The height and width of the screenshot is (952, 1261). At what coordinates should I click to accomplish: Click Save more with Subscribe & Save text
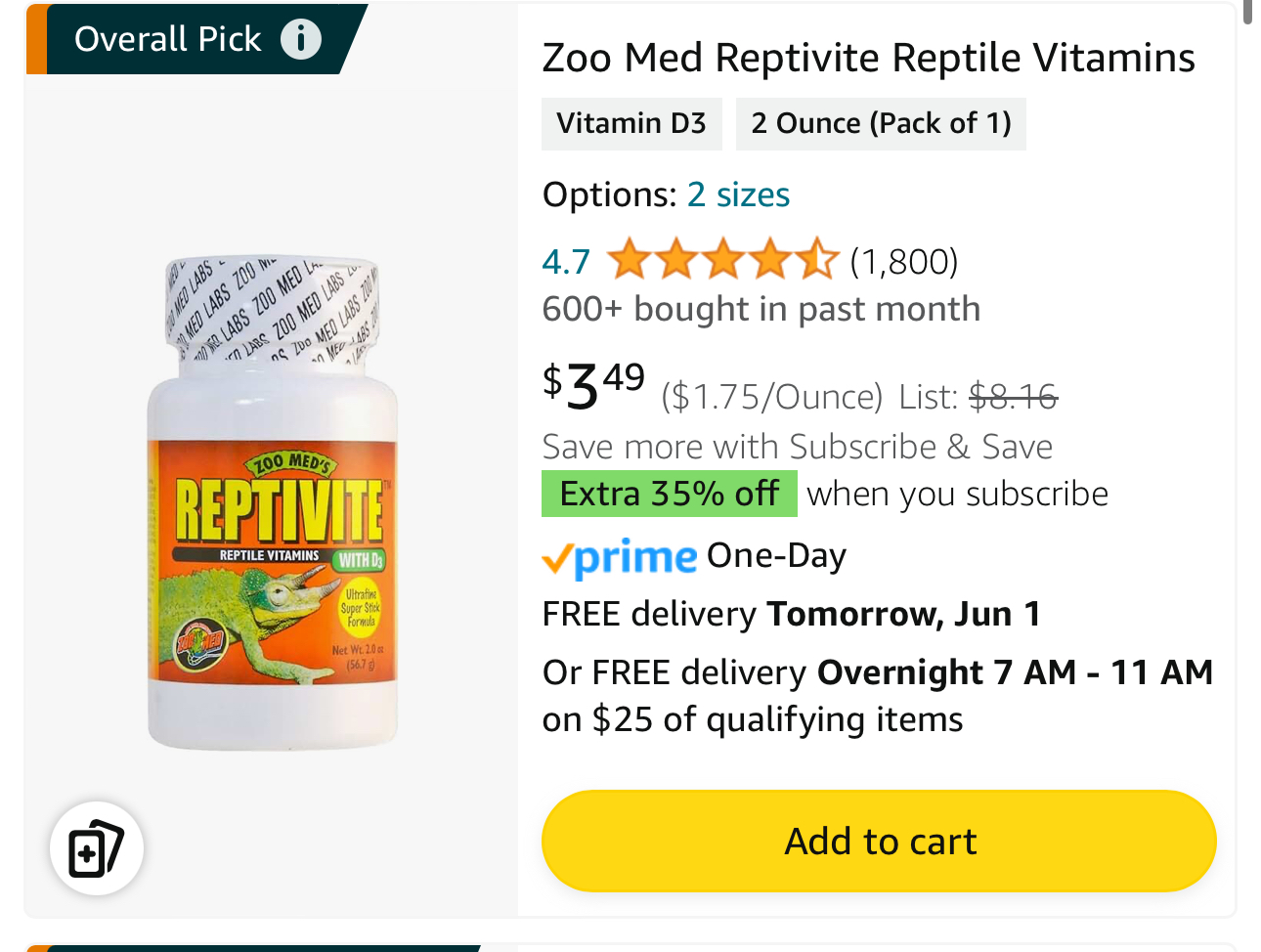point(798,447)
